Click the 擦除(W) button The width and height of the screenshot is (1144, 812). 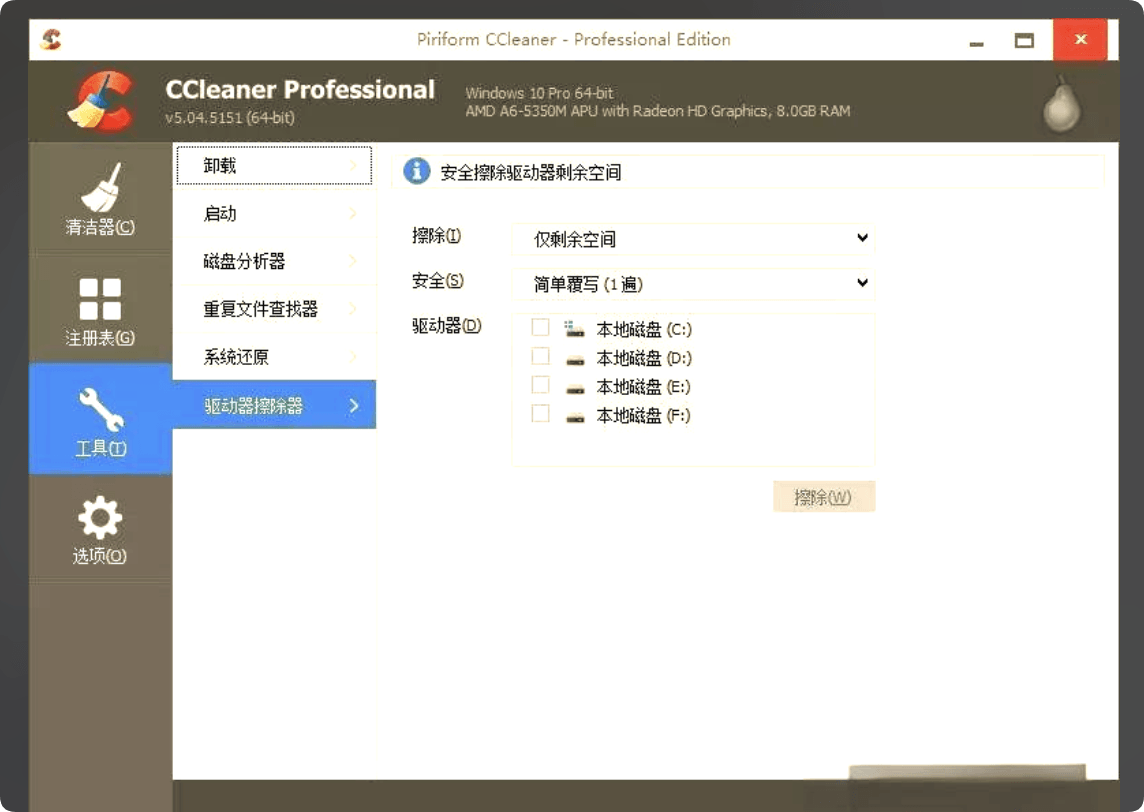(823, 496)
